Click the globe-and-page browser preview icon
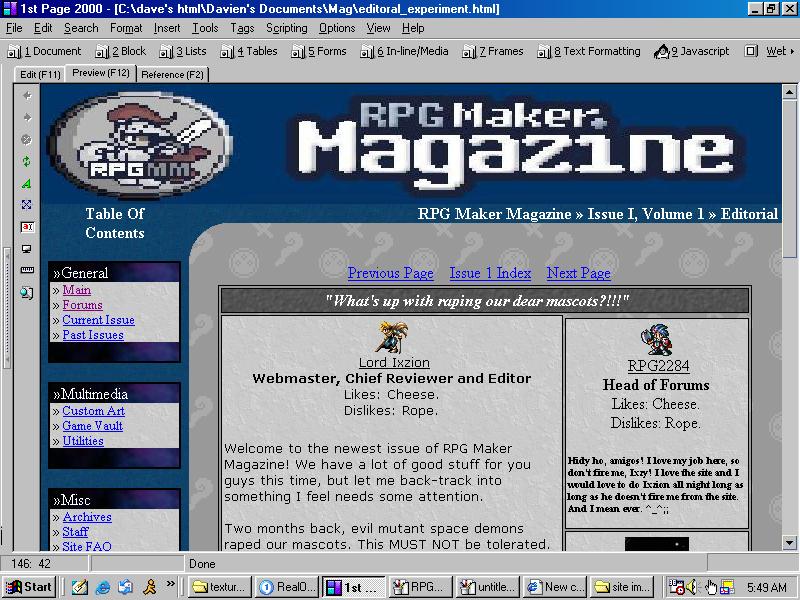800x600 pixels. pyautogui.click(x=27, y=292)
